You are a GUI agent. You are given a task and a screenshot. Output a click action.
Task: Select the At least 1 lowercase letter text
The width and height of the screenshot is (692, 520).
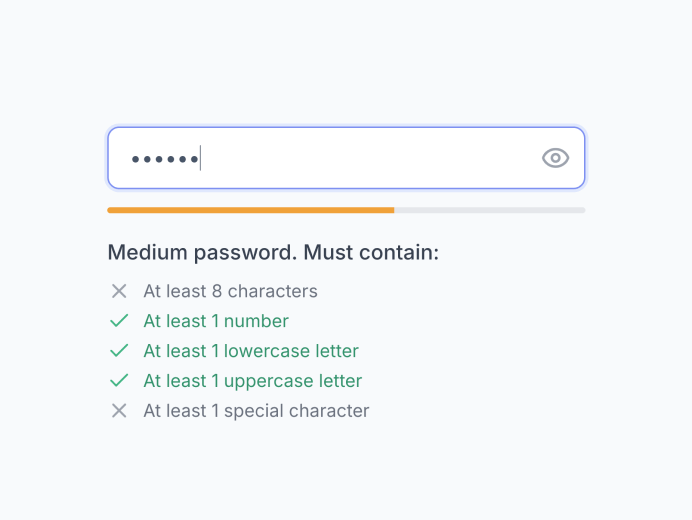(251, 351)
